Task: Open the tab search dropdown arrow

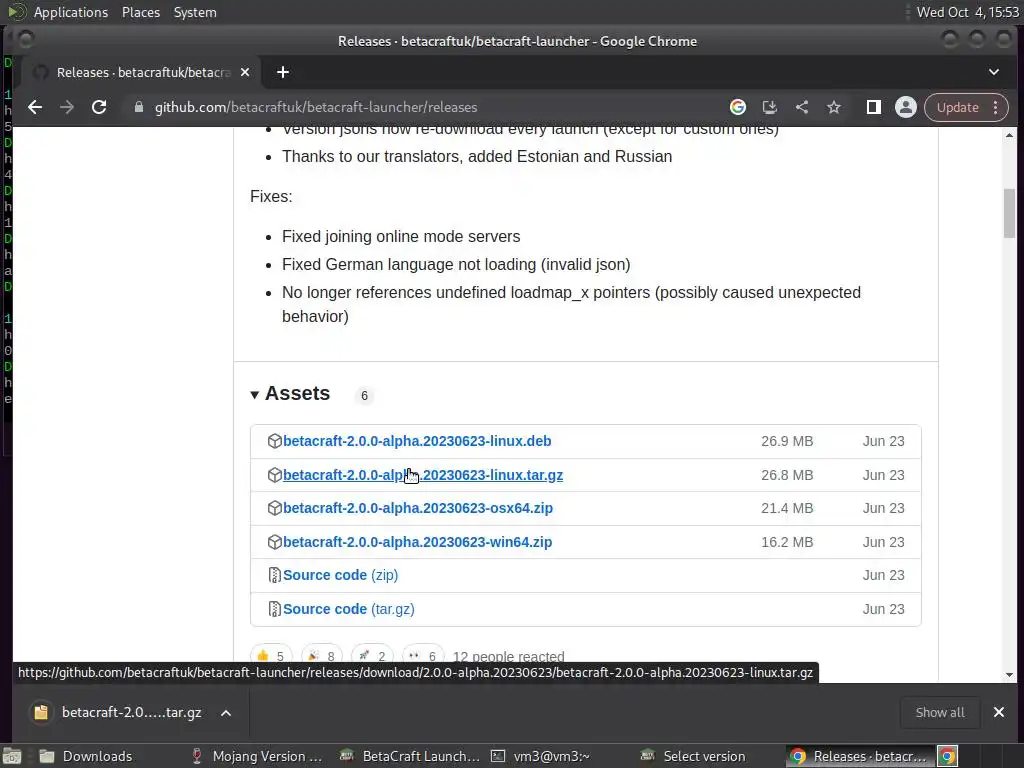Action: 993,72
